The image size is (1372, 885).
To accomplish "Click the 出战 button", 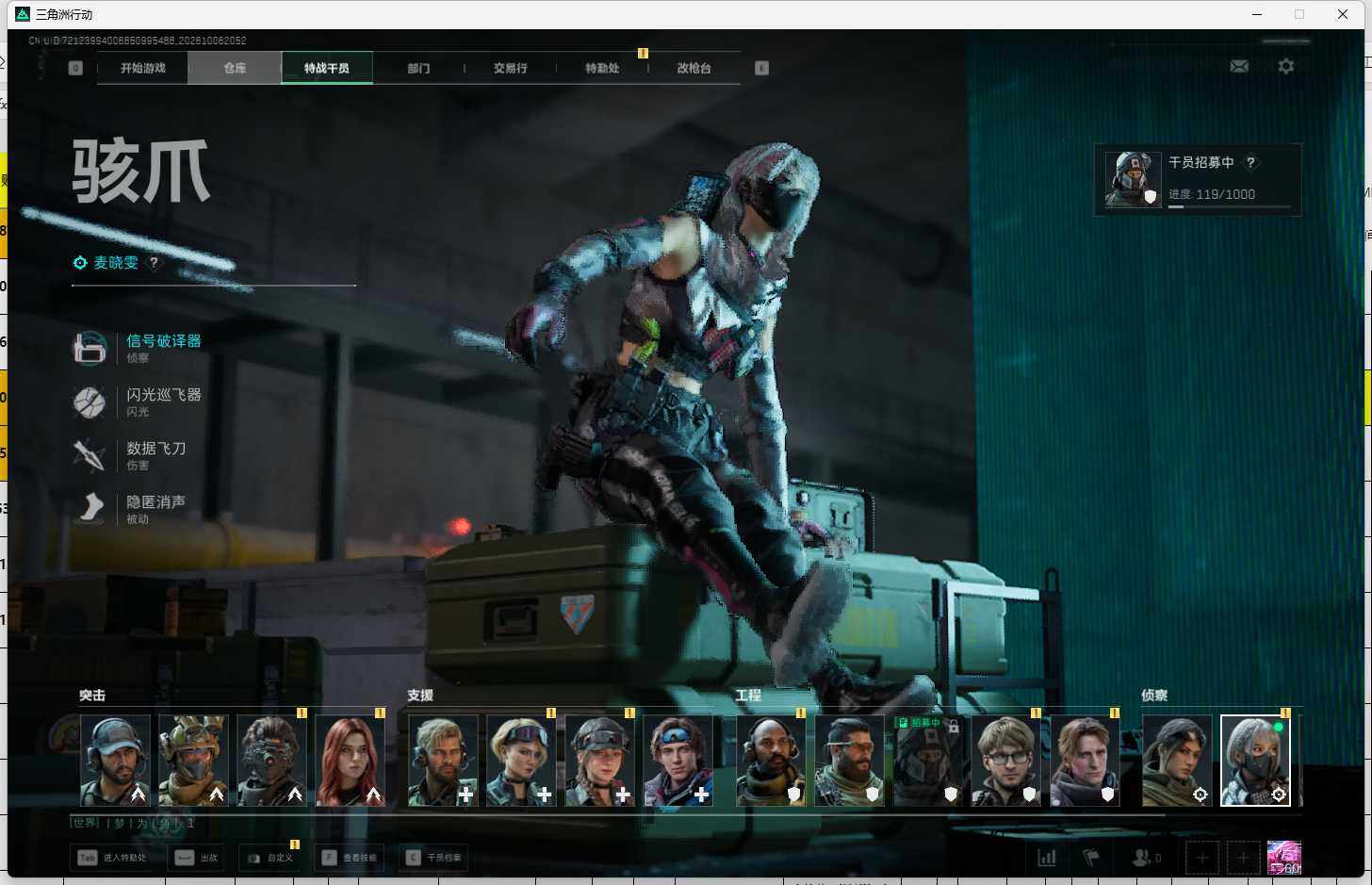I will 196,858.
